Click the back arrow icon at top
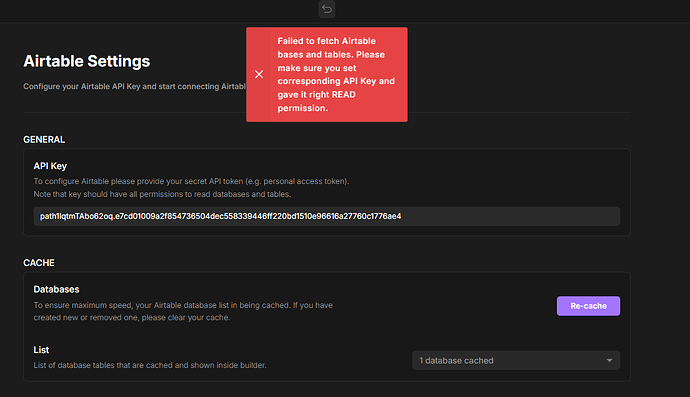Screen dimensions: 690x397 click(x=327, y=9)
